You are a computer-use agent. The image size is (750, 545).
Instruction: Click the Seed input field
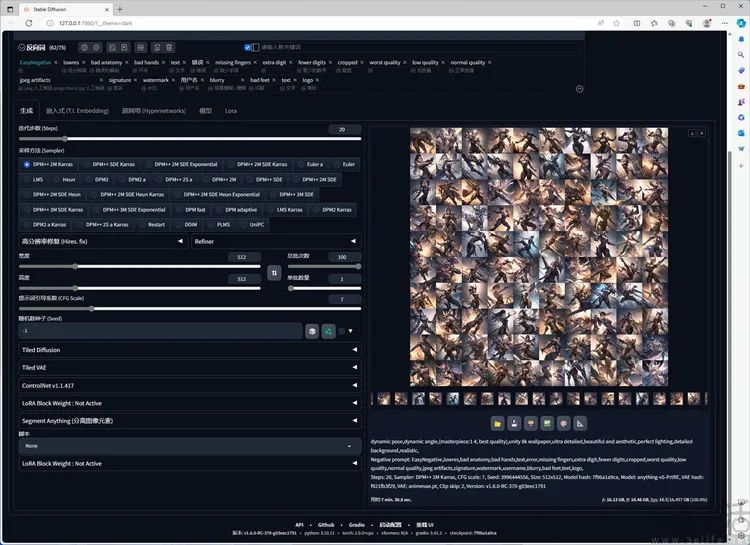[160, 331]
